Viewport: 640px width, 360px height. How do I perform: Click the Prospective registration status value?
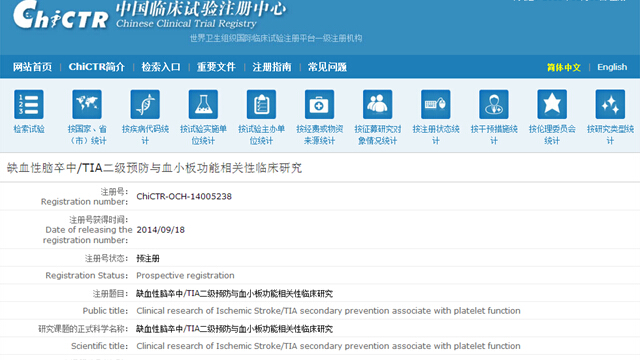[185, 276]
